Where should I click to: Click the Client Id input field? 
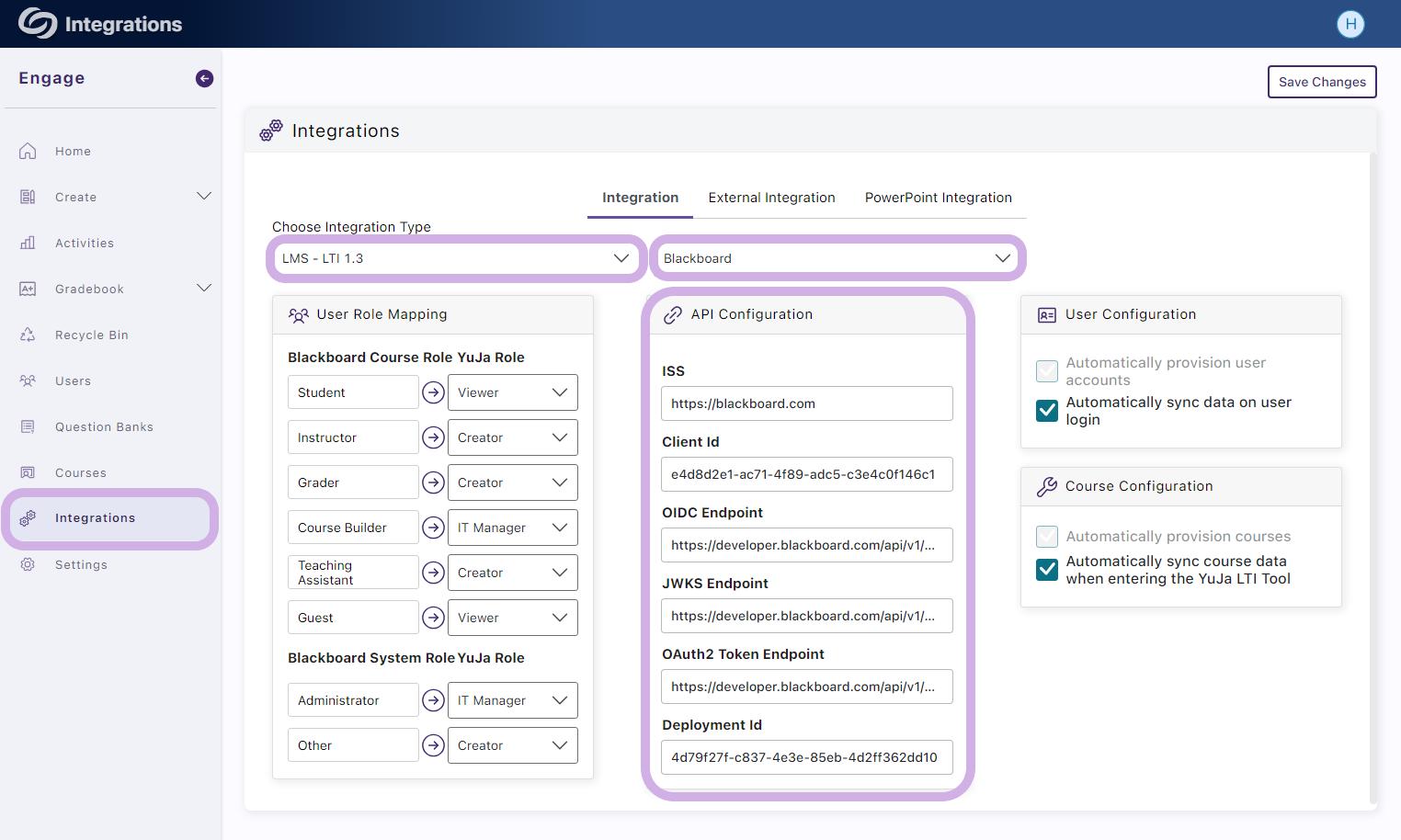tap(807, 474)
